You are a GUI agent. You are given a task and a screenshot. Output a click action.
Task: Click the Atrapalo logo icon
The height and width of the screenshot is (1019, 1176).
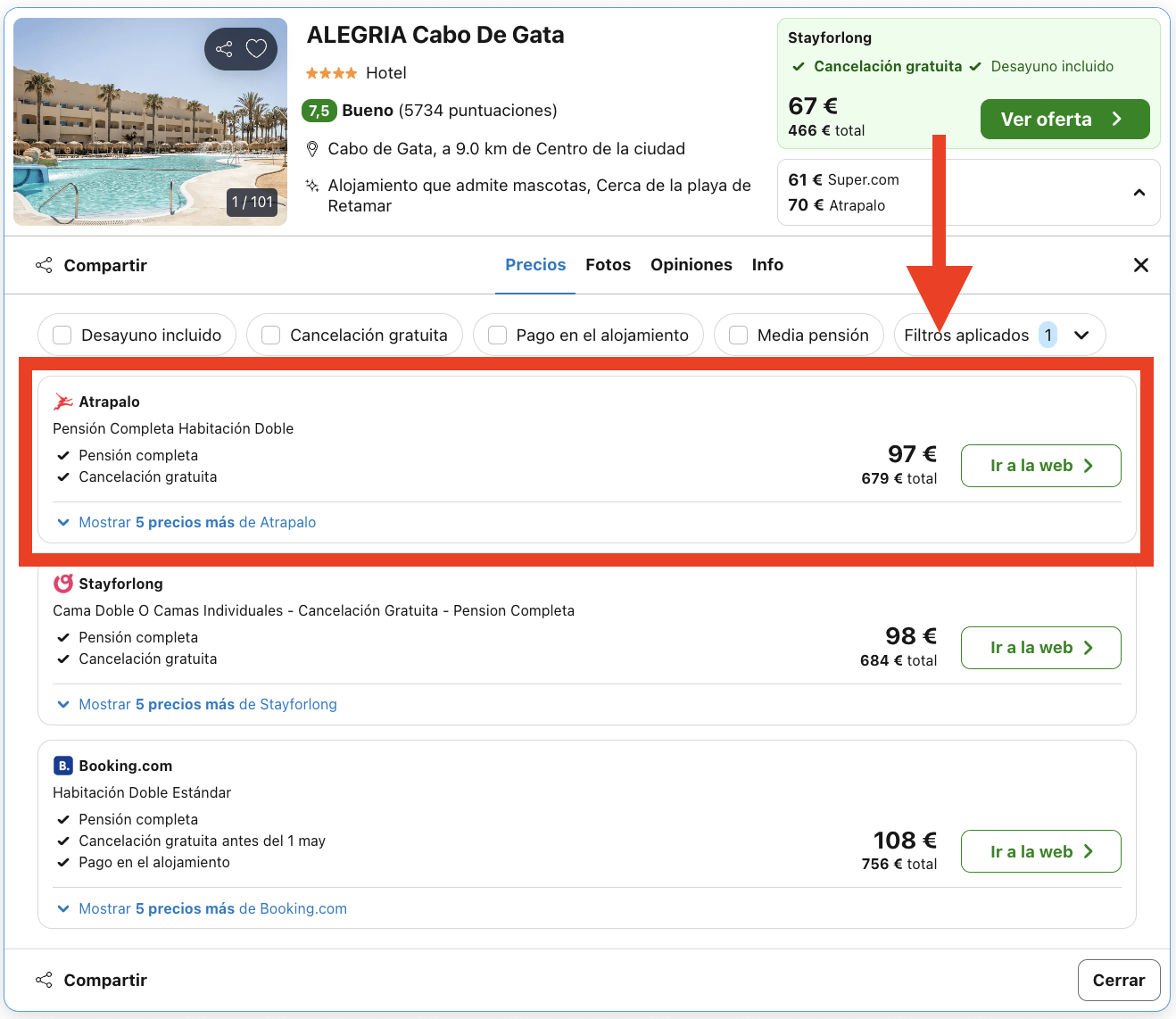pos(63,402)
